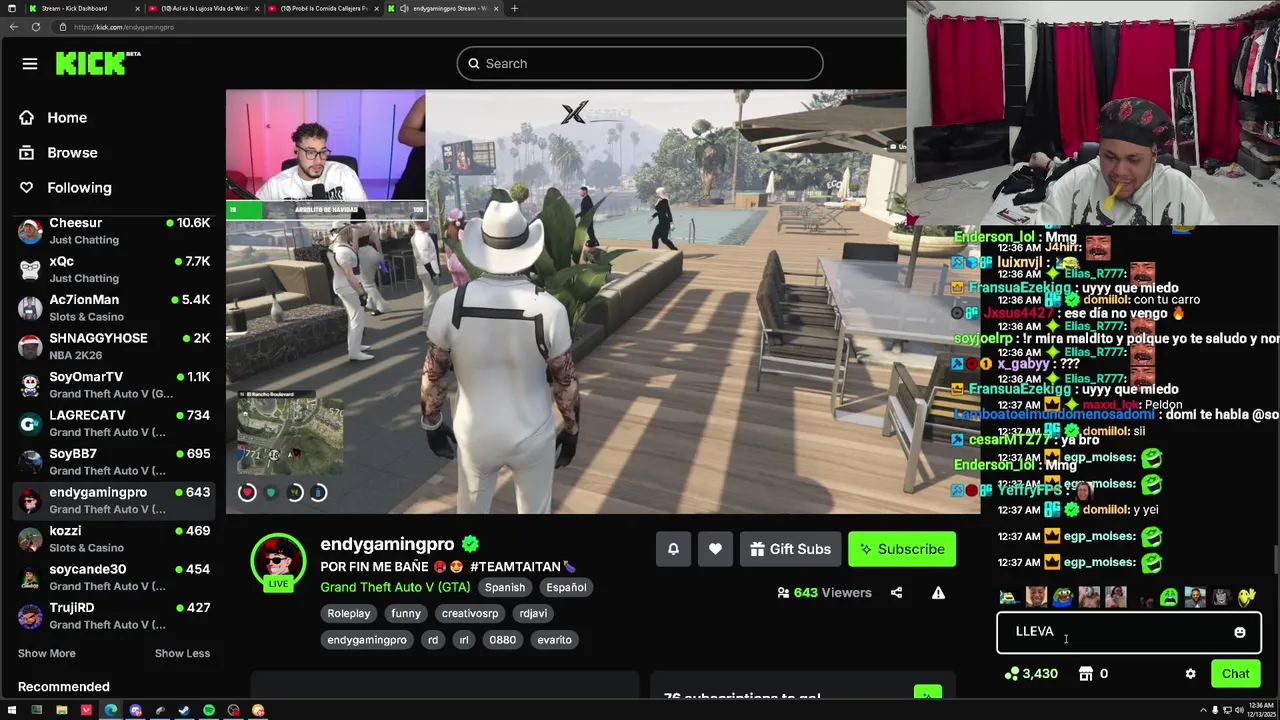Select SHNAGGYHOSE channel in sidebar
Image resolution: width=1280 pixels, height=720 pixels.
coord(115,347)
